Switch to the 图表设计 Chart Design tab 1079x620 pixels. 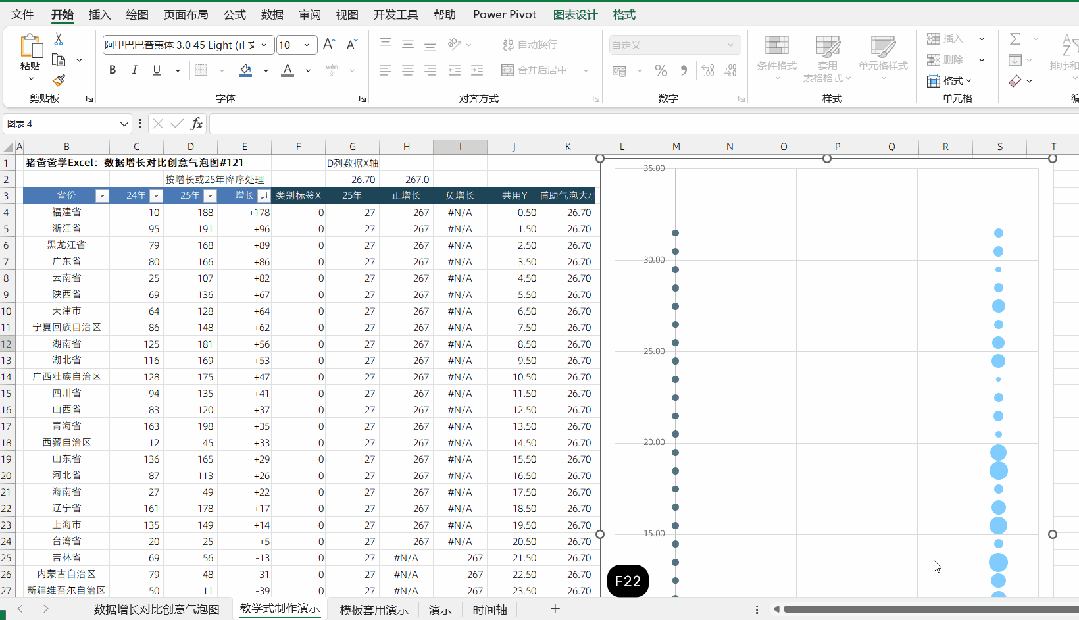point(575,14)
